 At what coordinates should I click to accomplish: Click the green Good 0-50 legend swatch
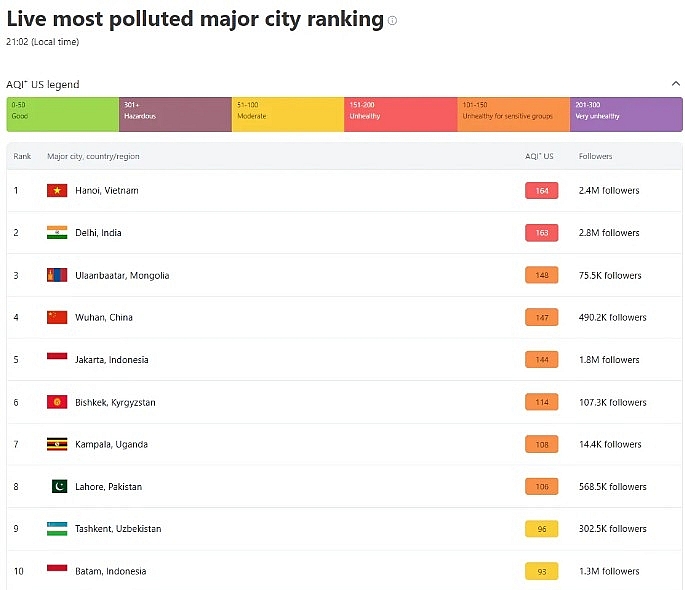pos(62,114)
